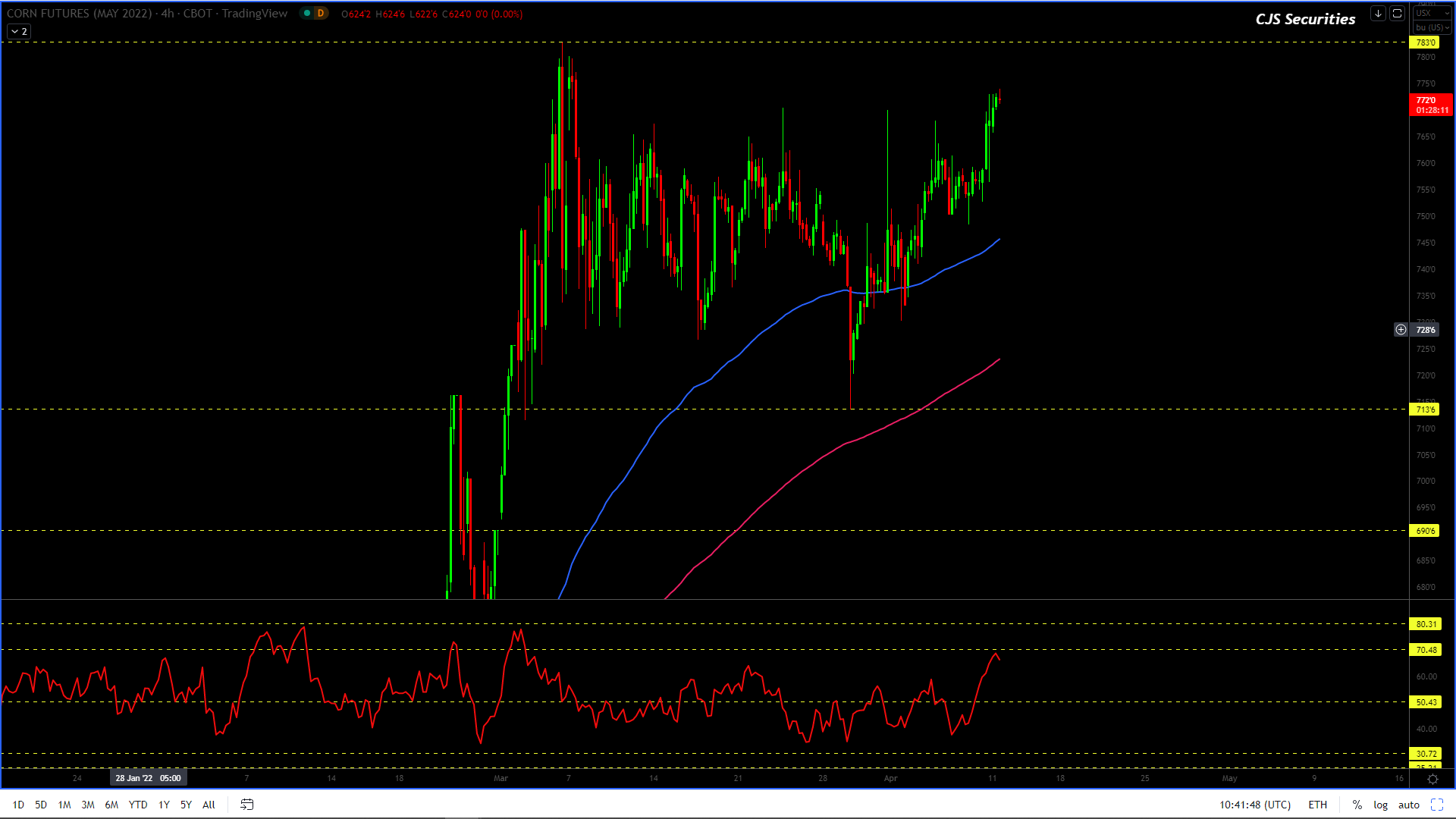Click the Go to date calendar icon
This screenshot has height=819, width=1456.
(x=246, y=805)
